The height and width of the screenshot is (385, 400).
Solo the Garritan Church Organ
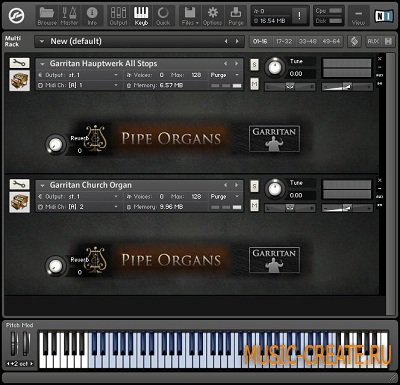(254, 186)
